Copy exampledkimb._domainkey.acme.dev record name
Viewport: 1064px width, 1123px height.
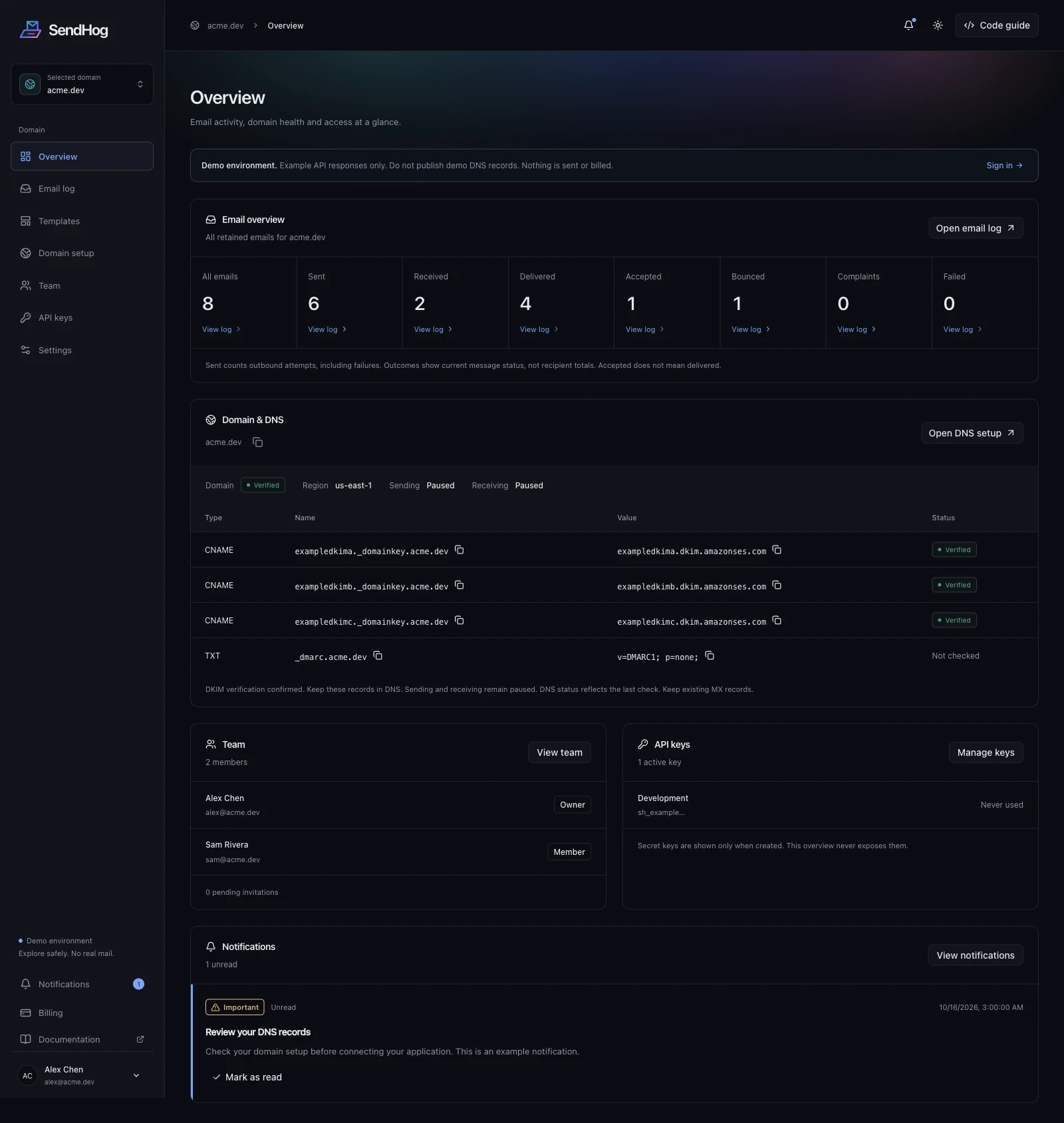pyautogui.click(x=460, y=585)
